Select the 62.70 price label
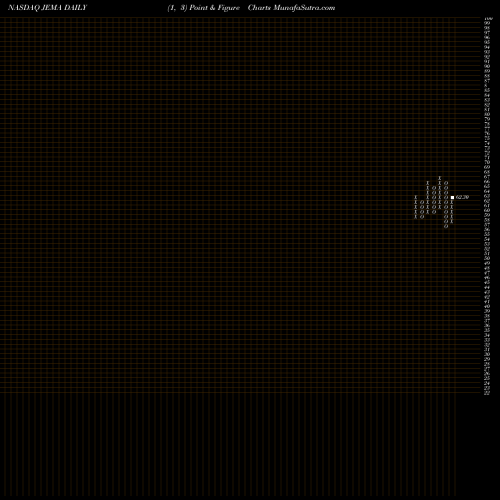Image resolution: width=500 pixels, height=500 pixels. point(462,197)
